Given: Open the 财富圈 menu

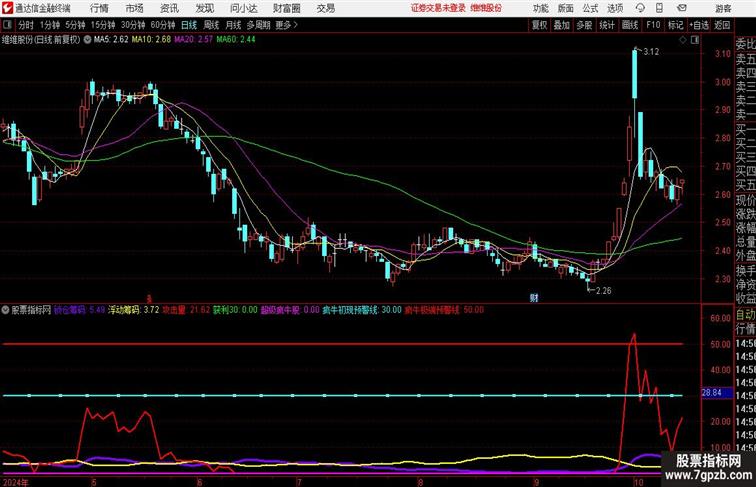Looking at the screenshot, I should tap(287, 8).
